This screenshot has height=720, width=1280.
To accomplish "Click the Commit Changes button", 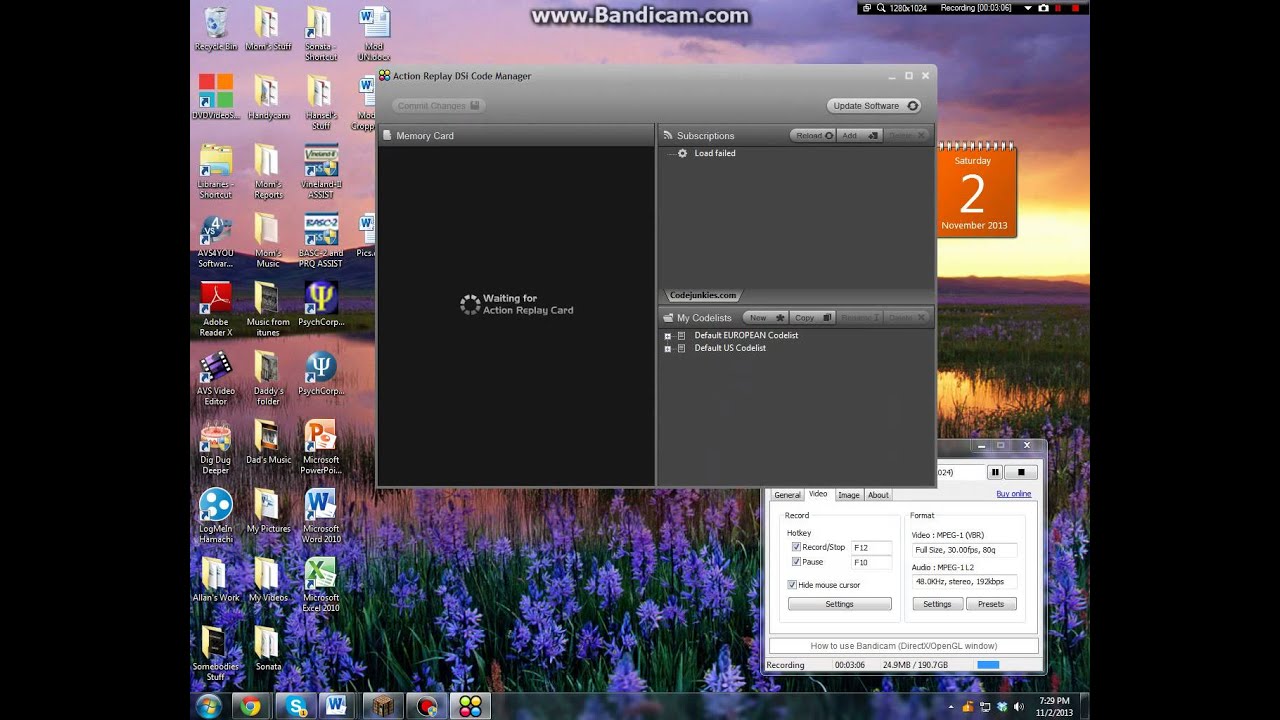I will click(x=439, y=106).
